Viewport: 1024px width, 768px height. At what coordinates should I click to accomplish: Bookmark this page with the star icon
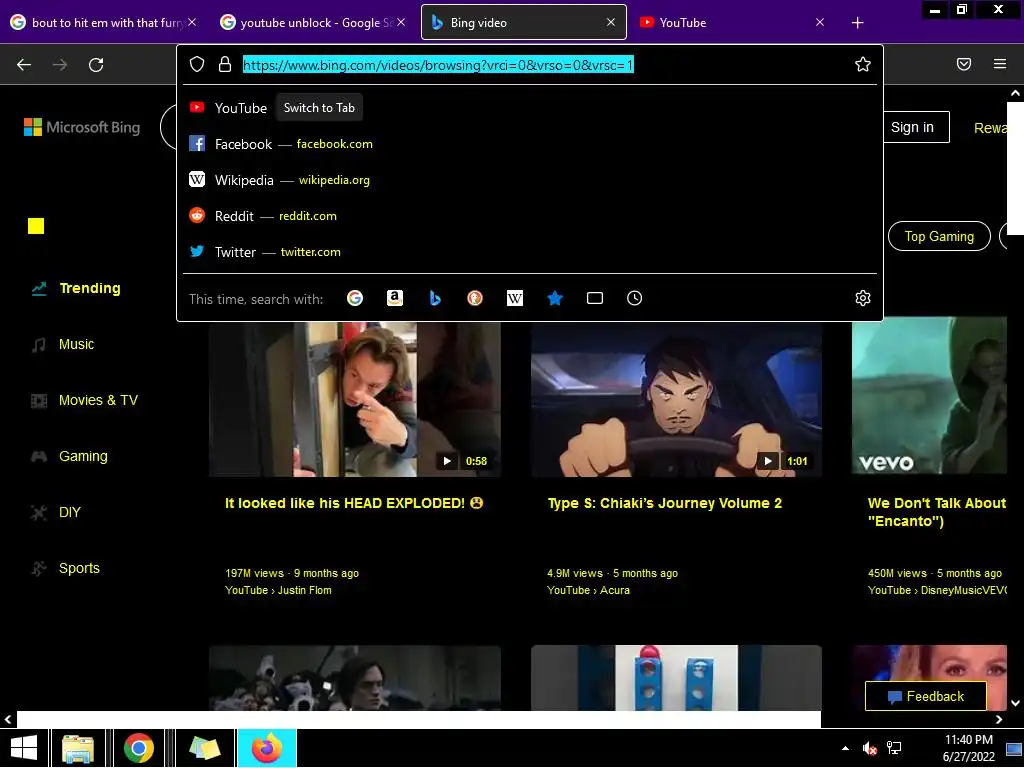coord(863,64)
